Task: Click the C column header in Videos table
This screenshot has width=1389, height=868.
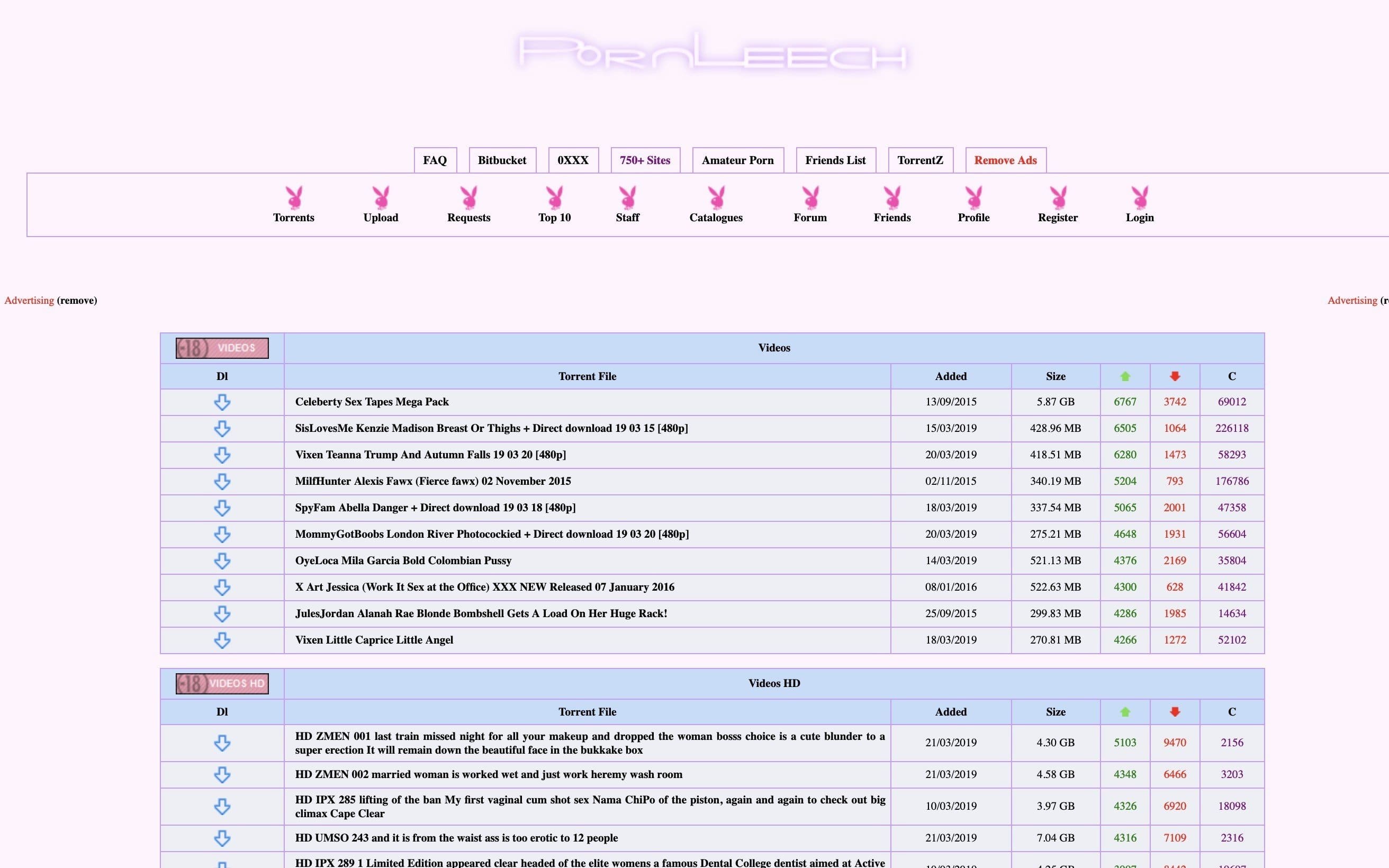Action: pos(1232,377)
